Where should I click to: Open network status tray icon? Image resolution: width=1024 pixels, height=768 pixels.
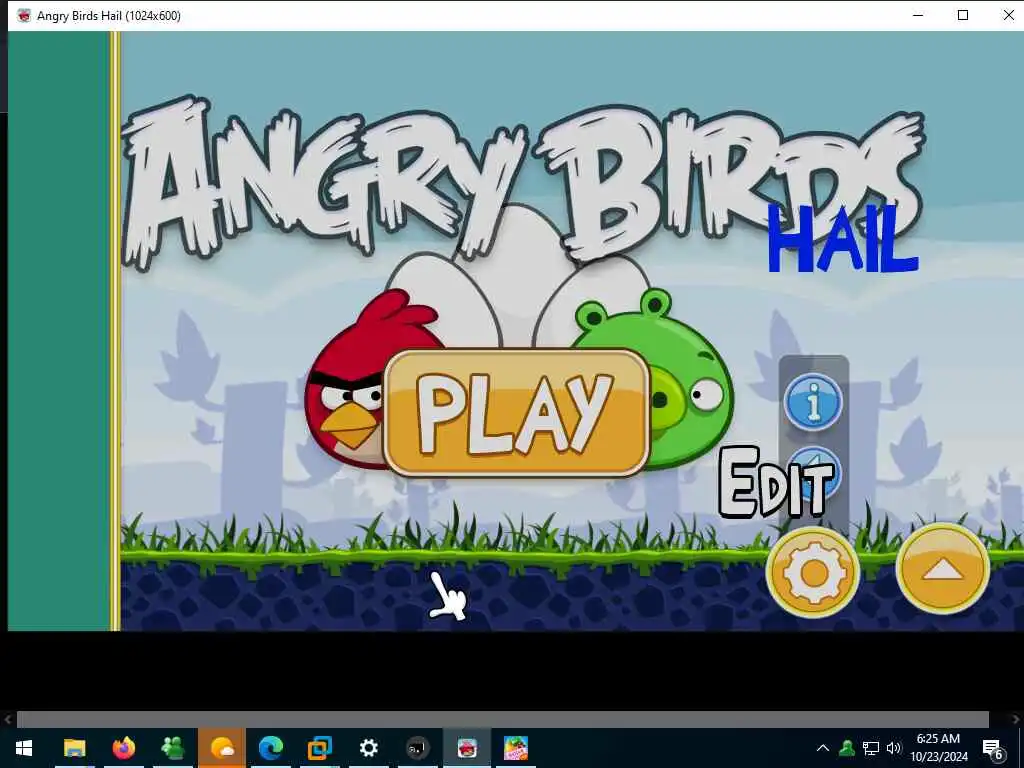pyautogui.click(x=871, y=748)
